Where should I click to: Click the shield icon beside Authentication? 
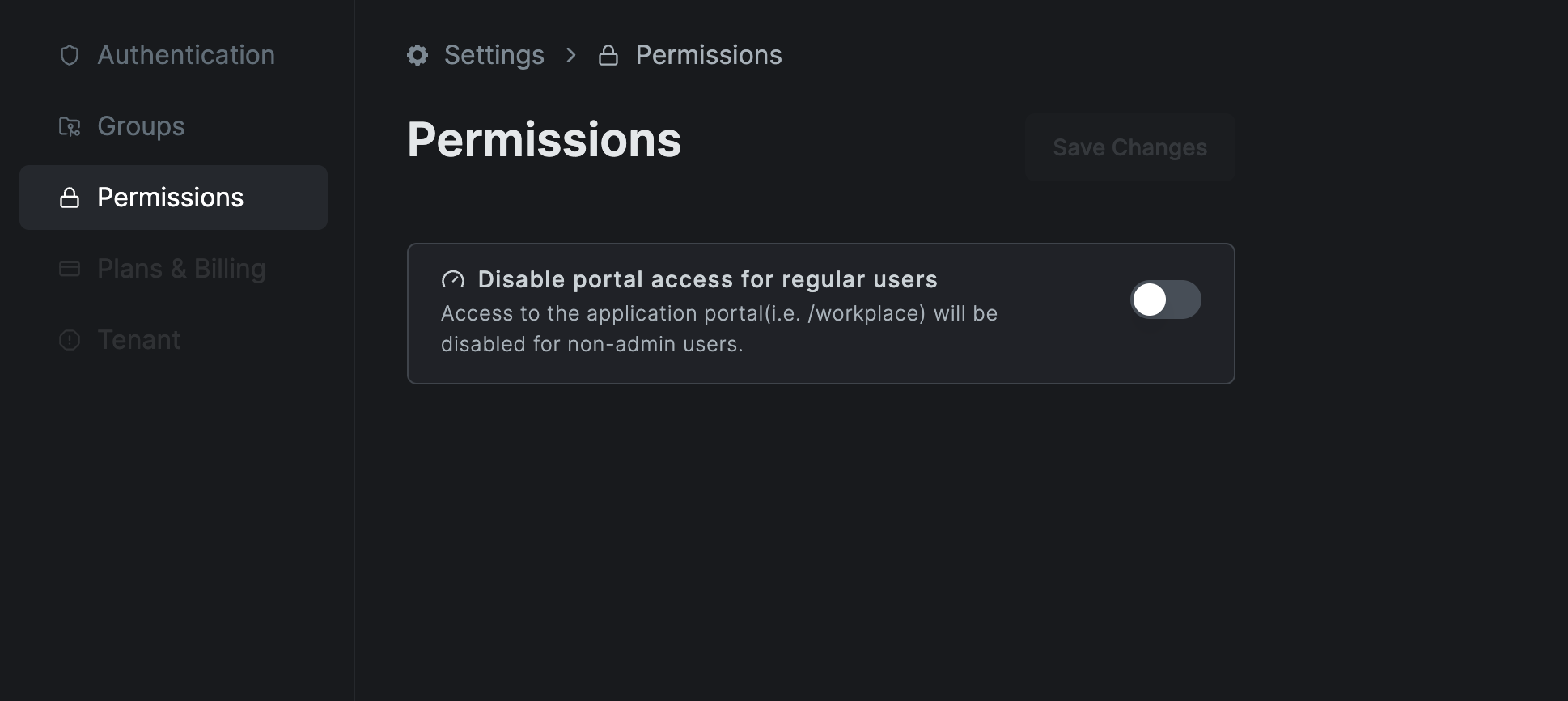coord(70,55)
